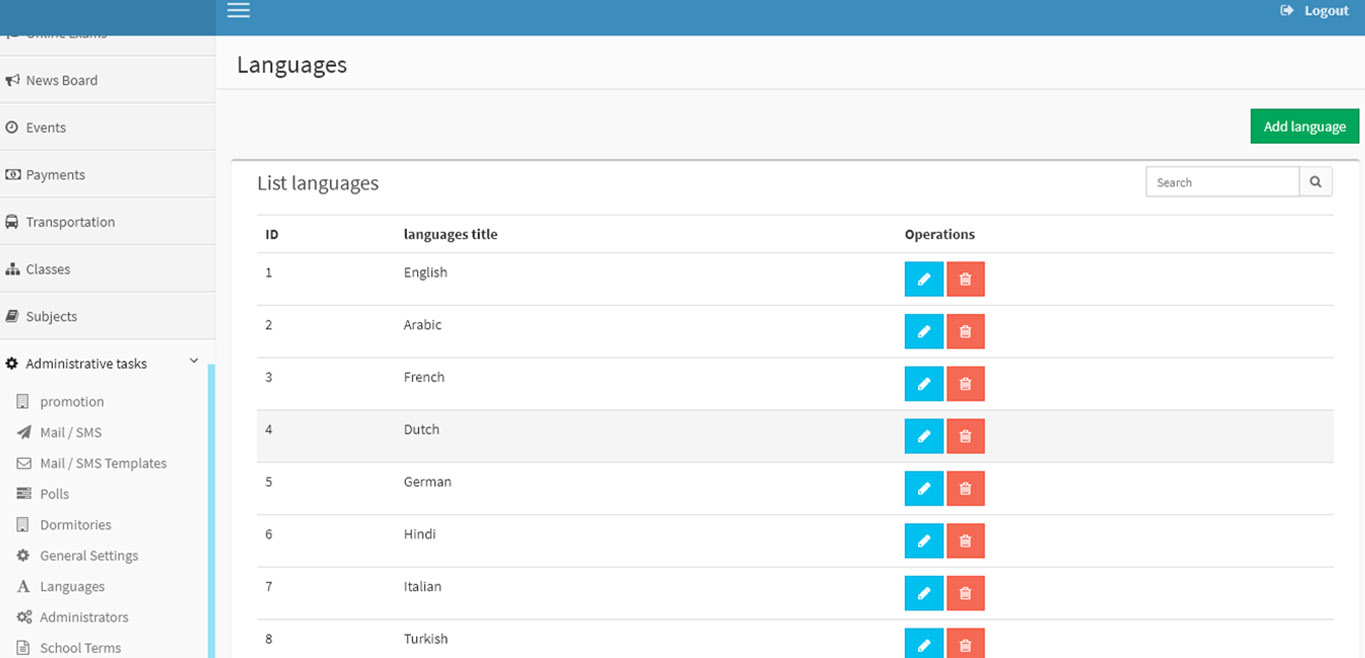Collapse the Administrative tasks chevron

(194, 361)
